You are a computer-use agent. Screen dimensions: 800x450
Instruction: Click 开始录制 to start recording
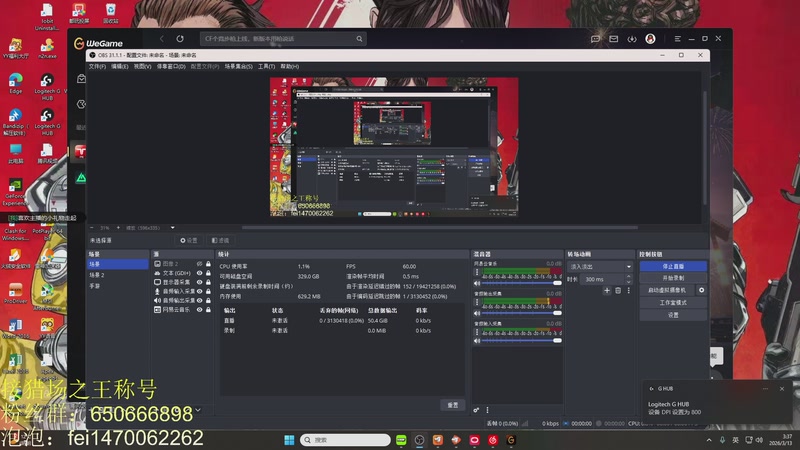tap(673, 278)
